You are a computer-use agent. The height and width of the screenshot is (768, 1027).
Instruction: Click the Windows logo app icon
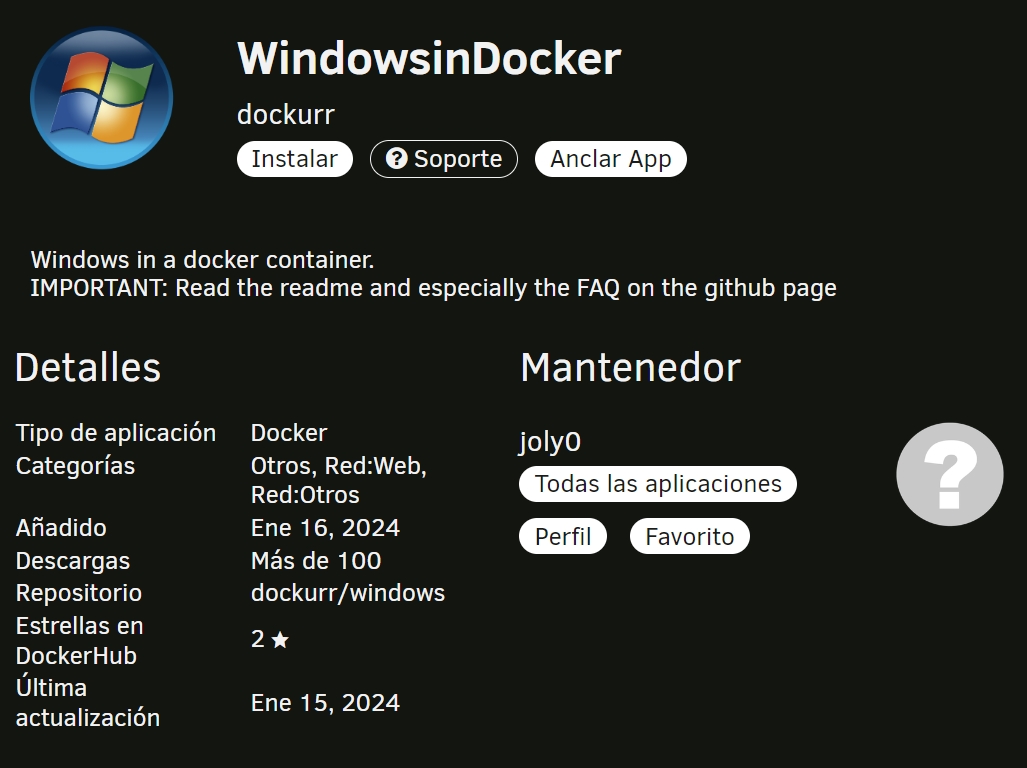coord(102,98)
